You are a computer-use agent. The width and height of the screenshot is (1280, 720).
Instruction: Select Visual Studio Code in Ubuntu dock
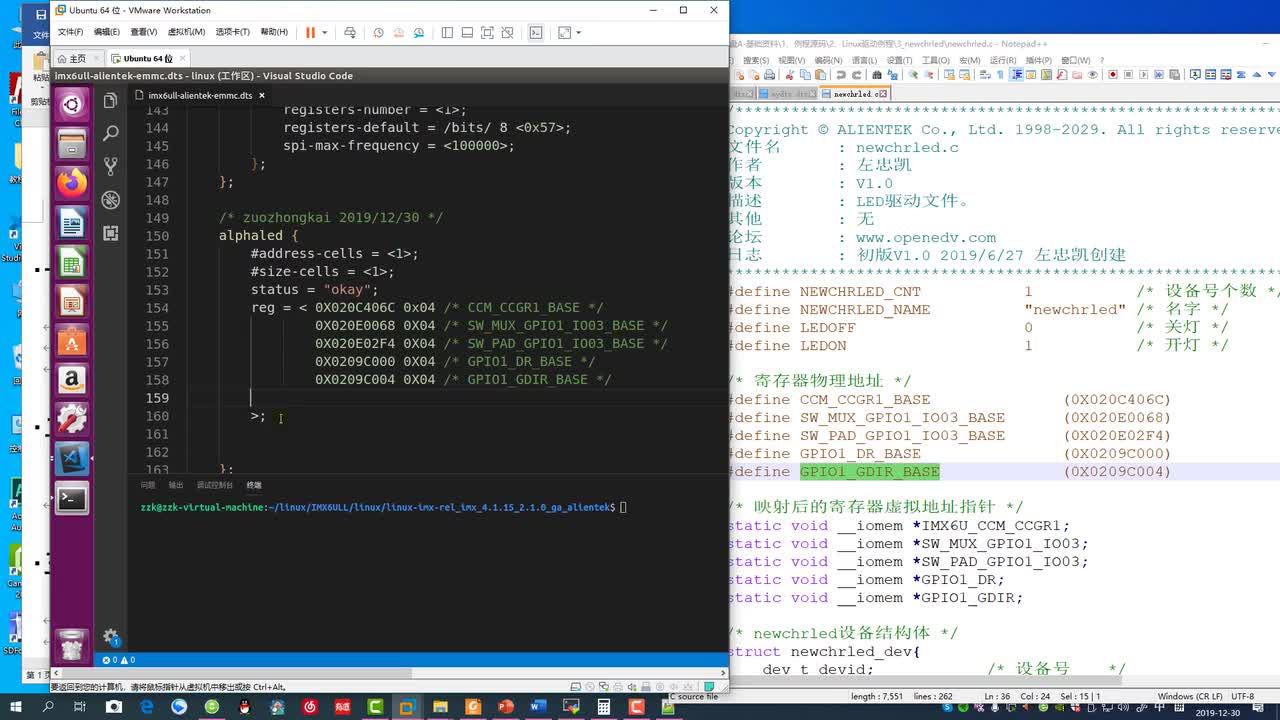coord(71,459)
